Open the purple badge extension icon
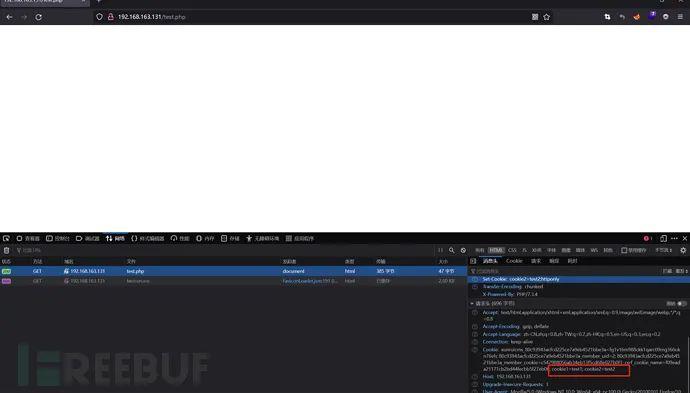Viewport: 690px width, 393px height. (x=652, y=16)
